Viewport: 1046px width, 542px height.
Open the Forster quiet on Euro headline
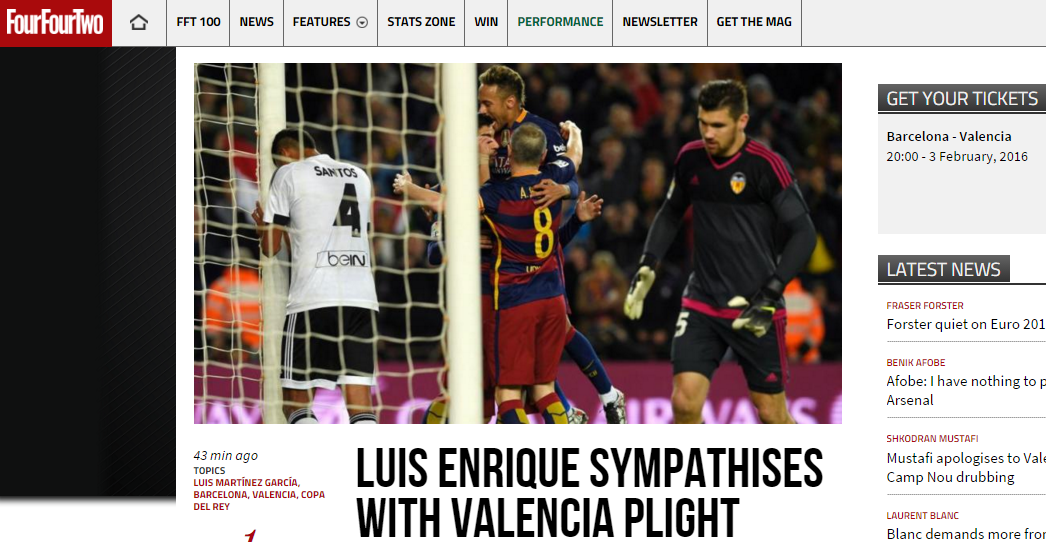click(966, 324)
